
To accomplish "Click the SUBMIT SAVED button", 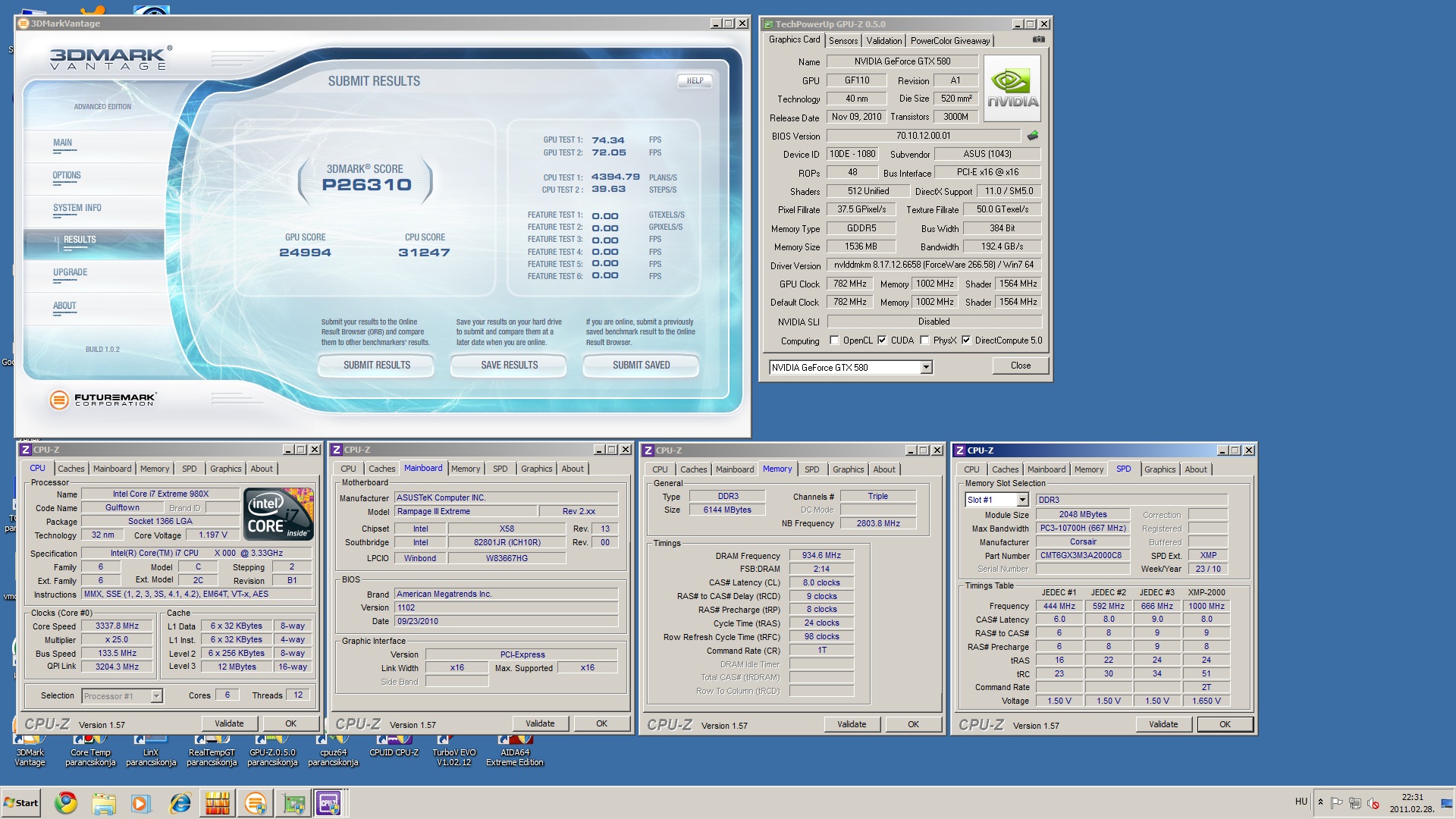I will point(641,366).
